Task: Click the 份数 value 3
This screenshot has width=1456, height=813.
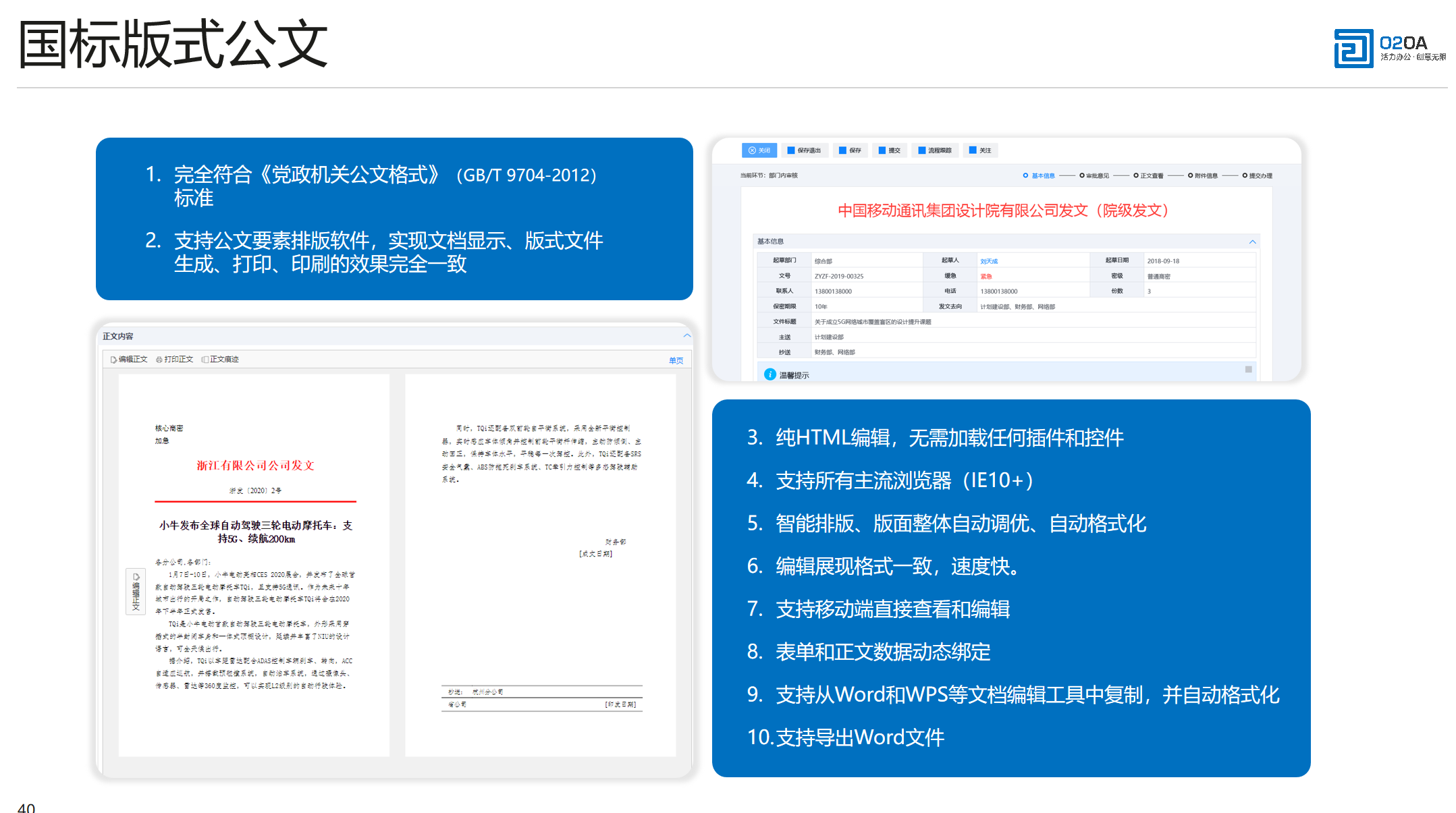Action: point(1149,291)
